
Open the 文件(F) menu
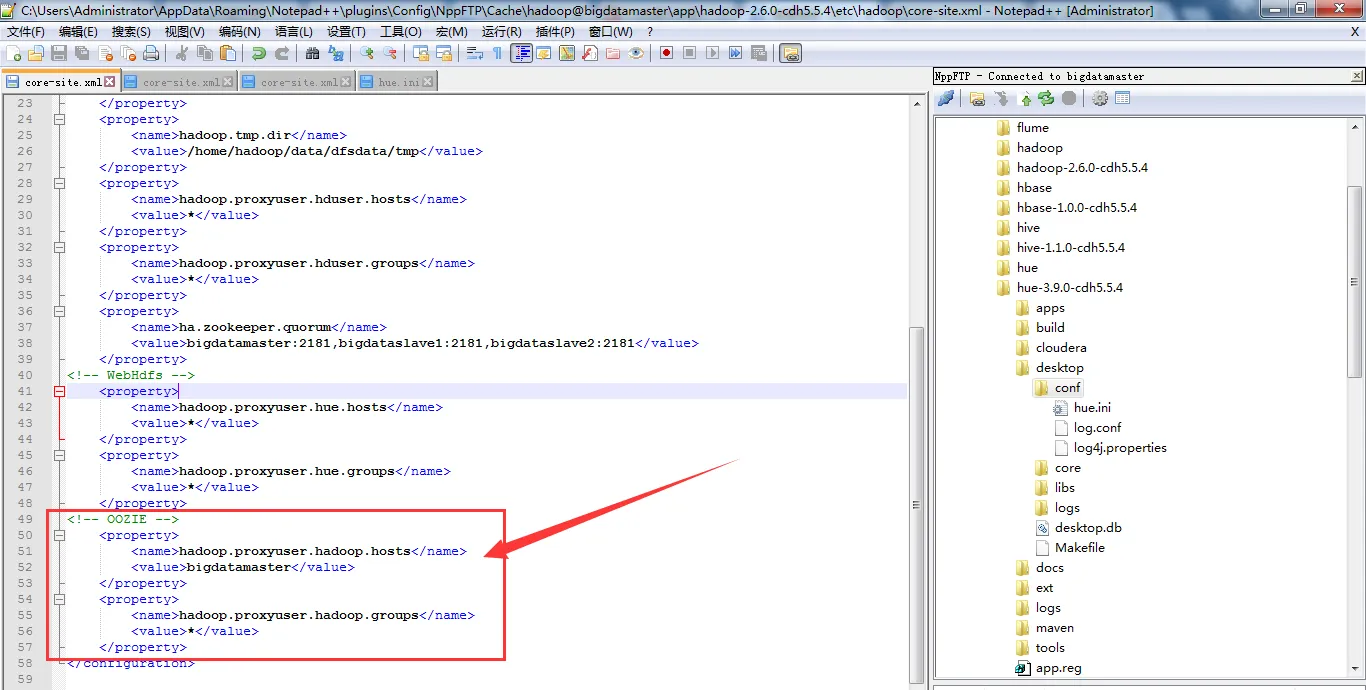coord(26,32)
